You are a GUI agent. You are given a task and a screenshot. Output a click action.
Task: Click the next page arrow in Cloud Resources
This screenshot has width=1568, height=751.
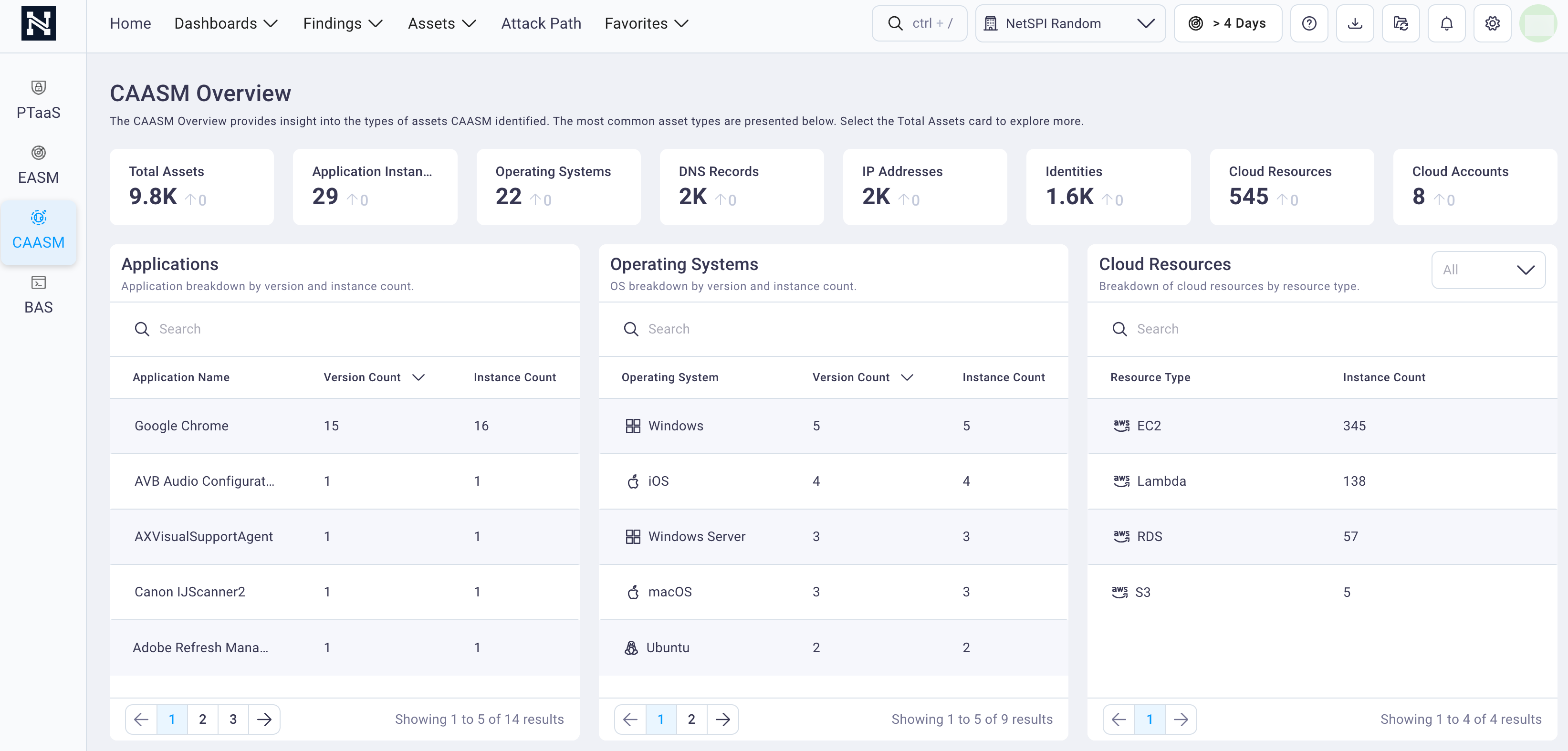(1181, 720)
